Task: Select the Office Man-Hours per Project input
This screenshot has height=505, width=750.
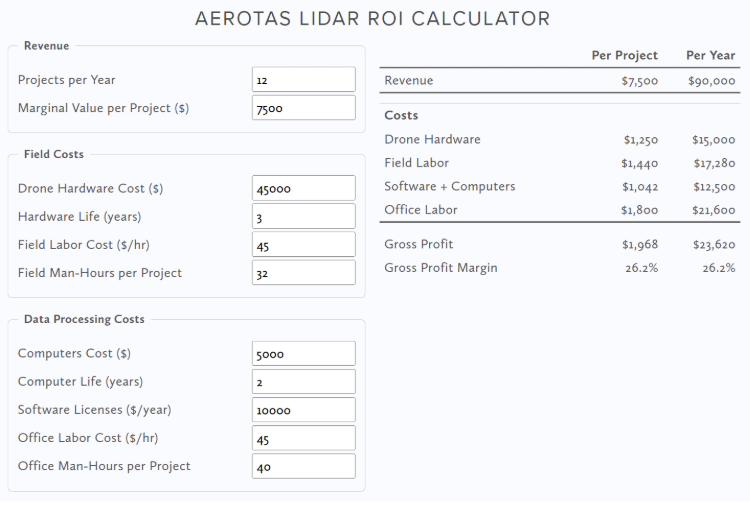Action: click(x=304, y=466)
